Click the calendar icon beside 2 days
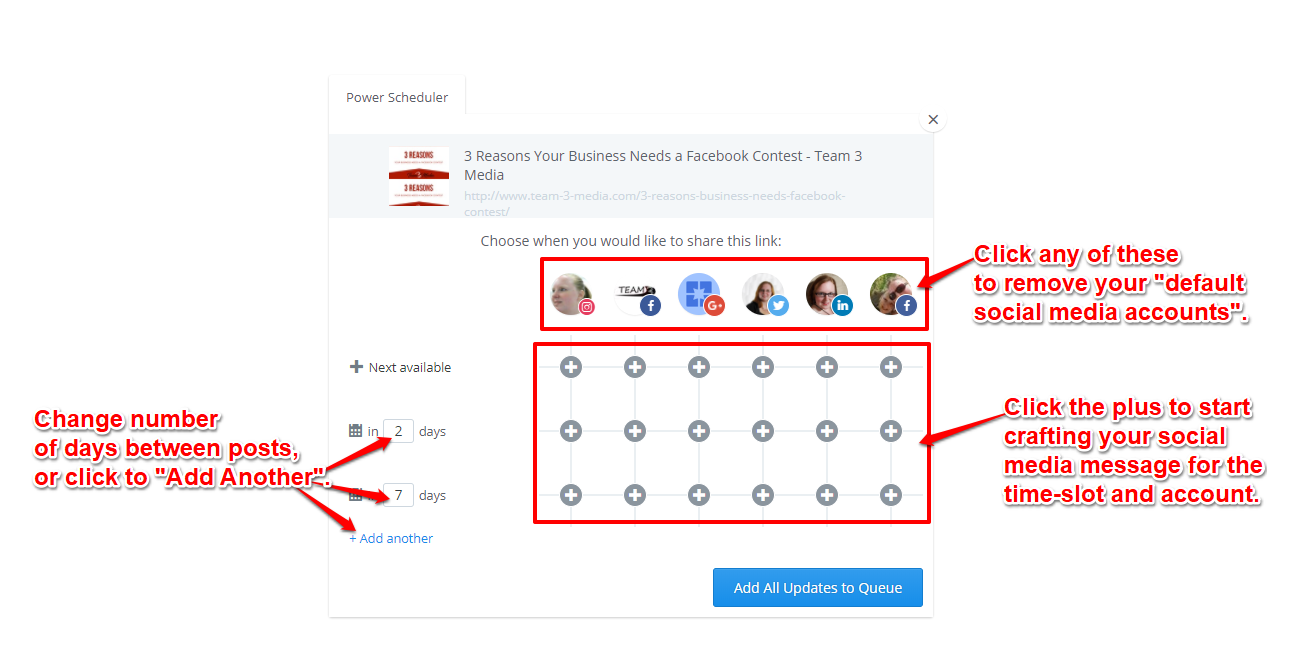The image size is (1304, 660). 355,431
